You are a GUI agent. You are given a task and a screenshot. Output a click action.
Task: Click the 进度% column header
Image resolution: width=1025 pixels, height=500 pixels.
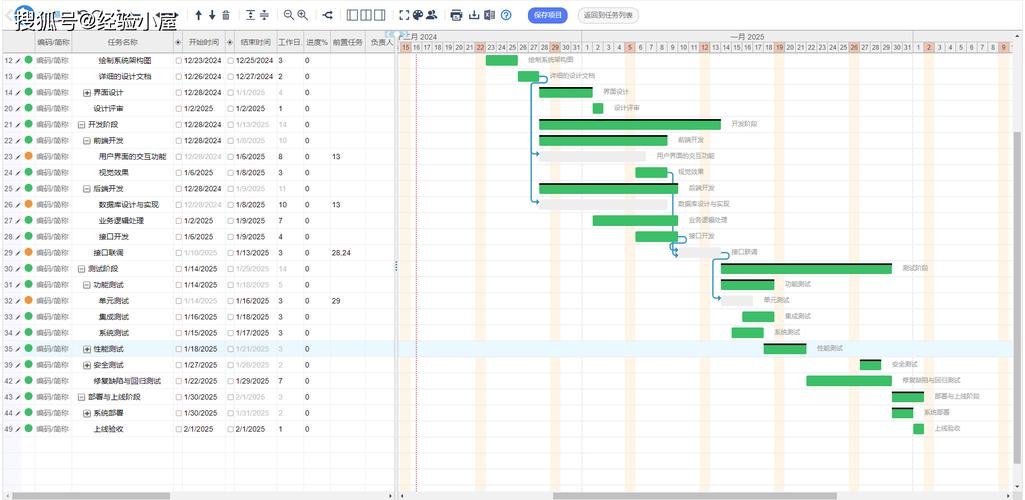coord(316,42)
